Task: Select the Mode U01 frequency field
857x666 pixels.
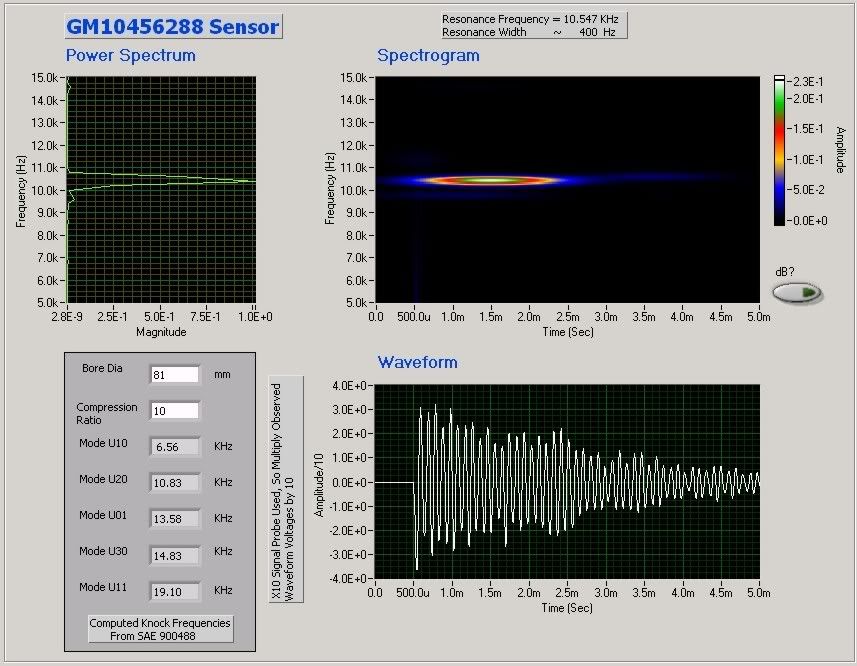Action: 175,518
